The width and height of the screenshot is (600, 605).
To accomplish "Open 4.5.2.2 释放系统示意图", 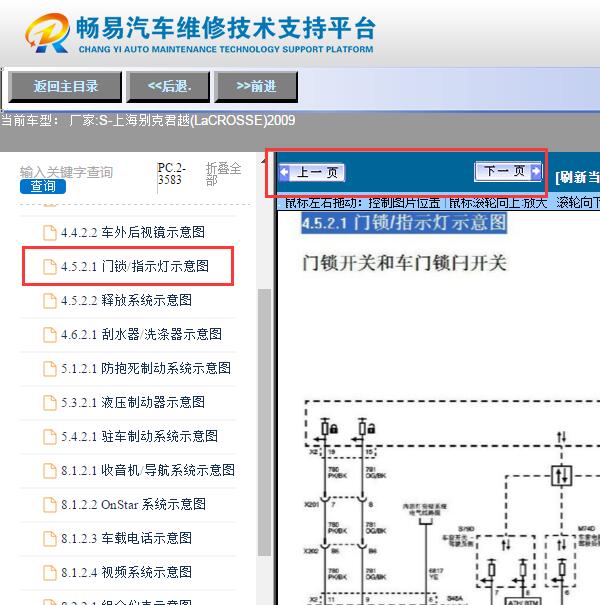I will coord(126,300).
